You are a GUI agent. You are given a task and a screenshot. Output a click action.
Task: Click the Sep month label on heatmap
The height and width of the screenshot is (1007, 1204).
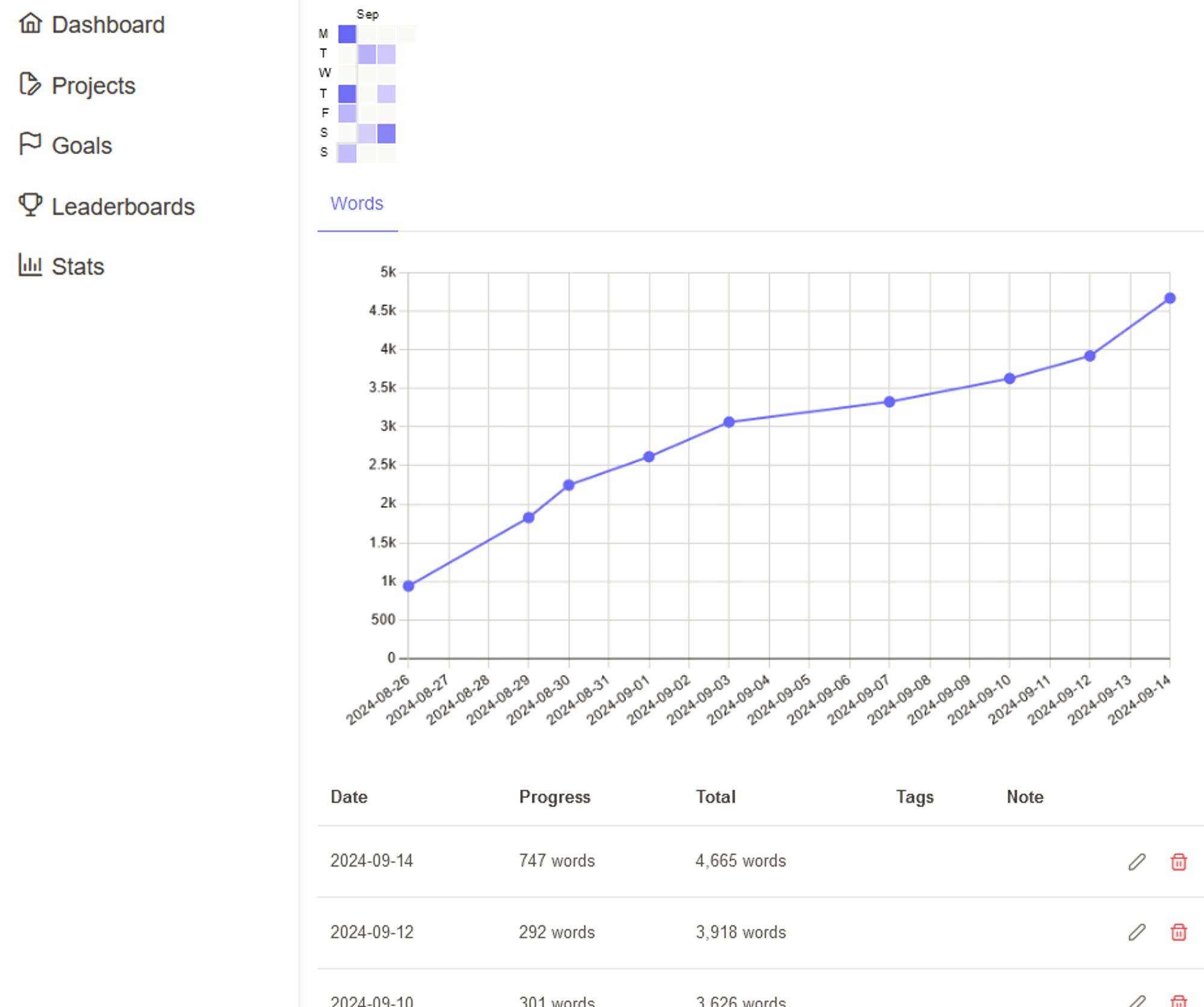tap(367, 14)
